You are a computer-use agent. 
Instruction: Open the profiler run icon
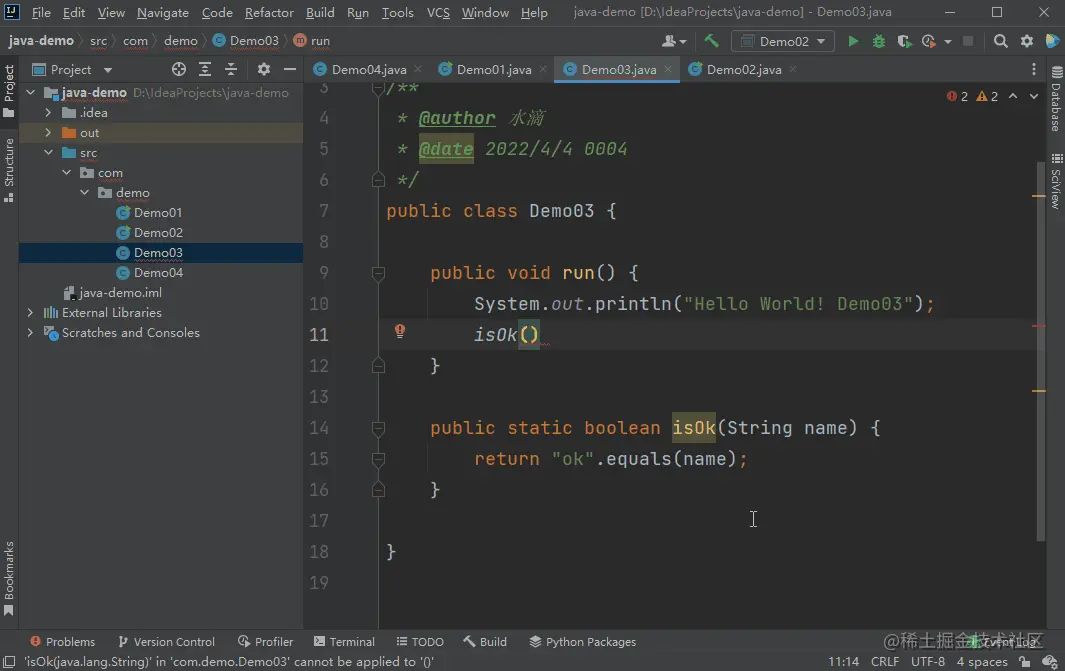pos(928,41)
